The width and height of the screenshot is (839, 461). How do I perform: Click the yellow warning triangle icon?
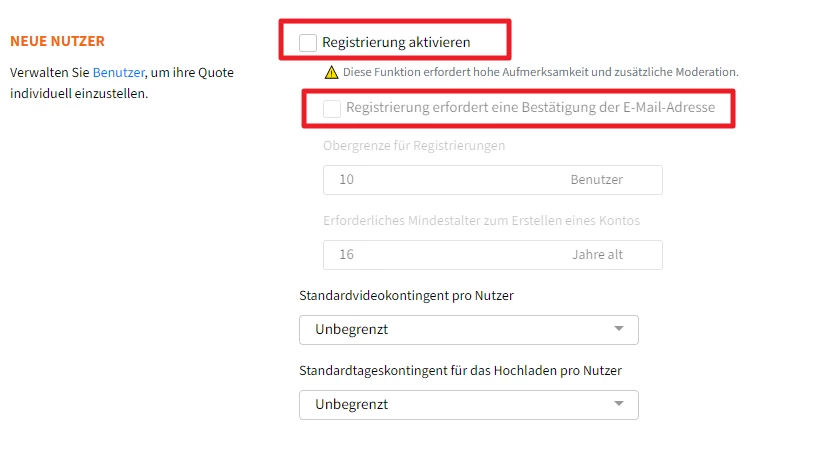coord(331,72)
